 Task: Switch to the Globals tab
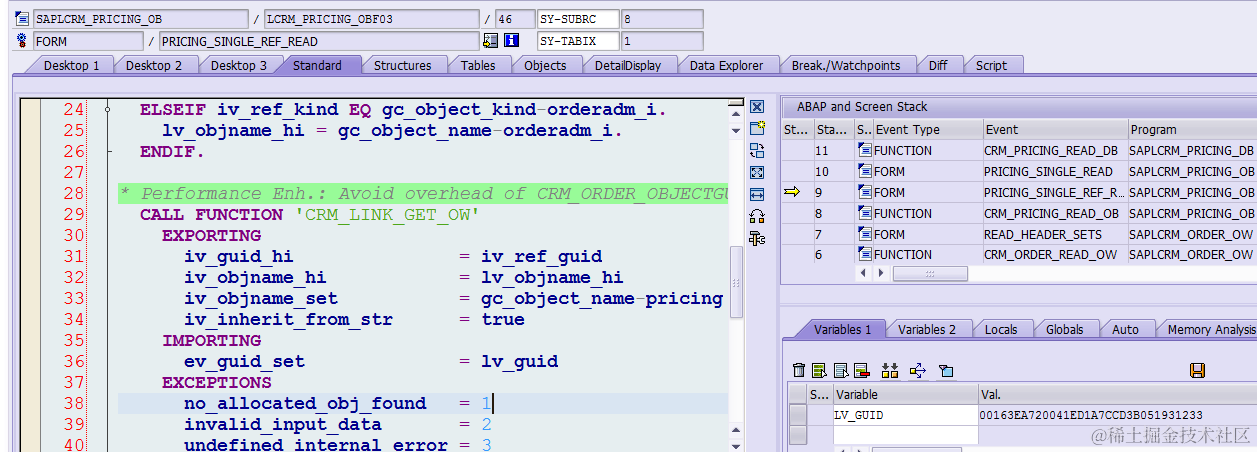[1065, 329]
